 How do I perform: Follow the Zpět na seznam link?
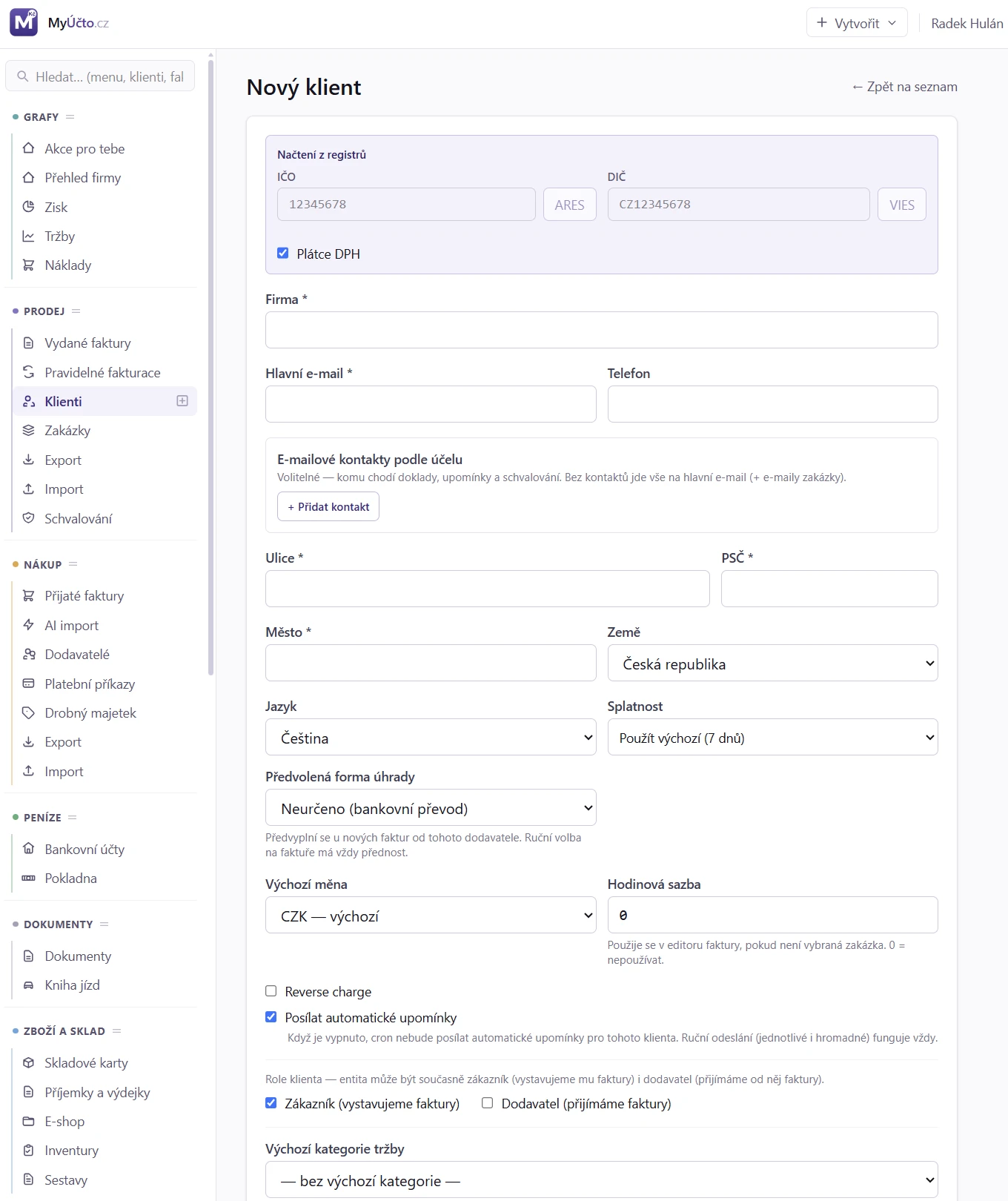[x=904, y=87]
